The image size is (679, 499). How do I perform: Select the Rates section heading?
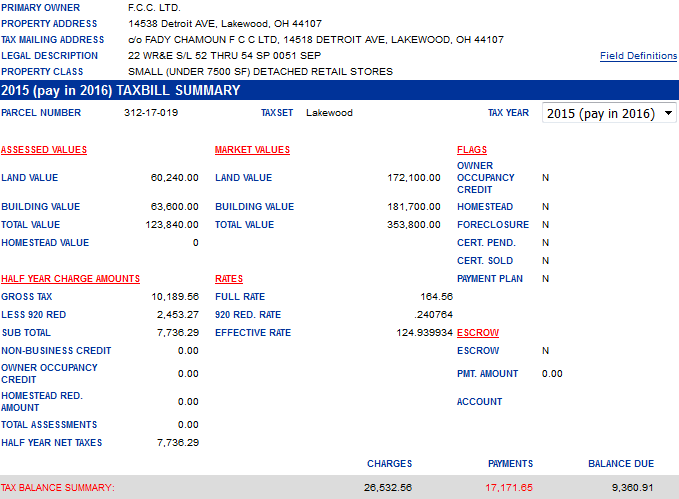229,279
